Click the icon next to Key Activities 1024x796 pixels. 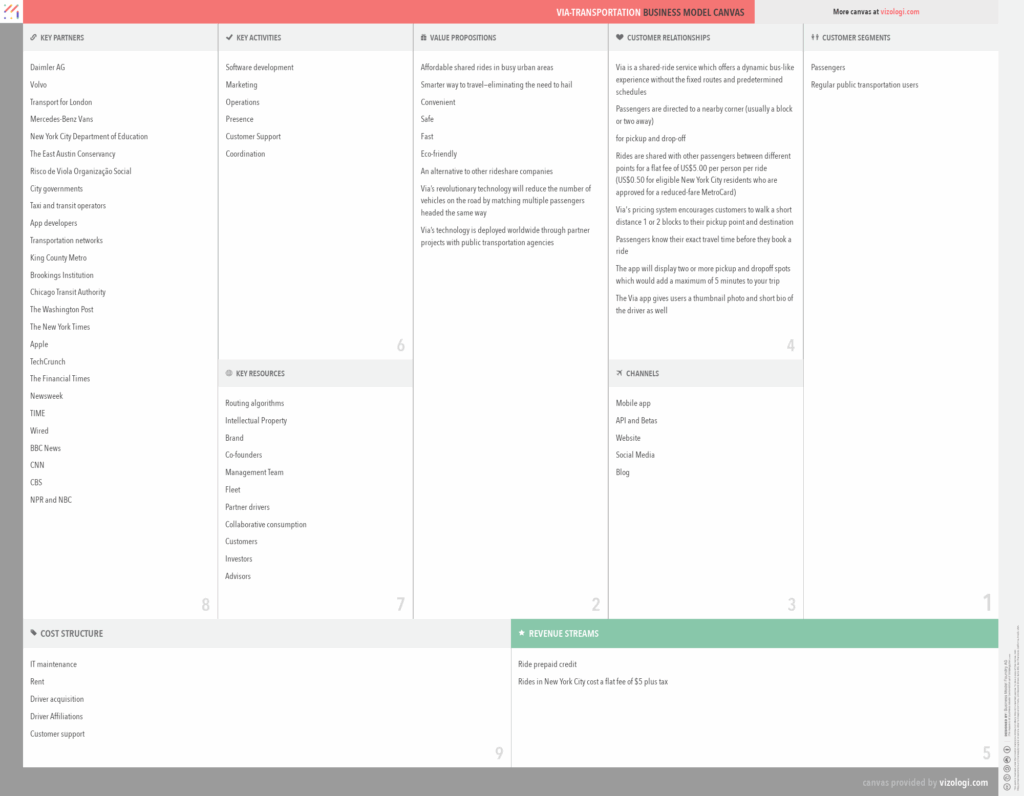[228, 38]
